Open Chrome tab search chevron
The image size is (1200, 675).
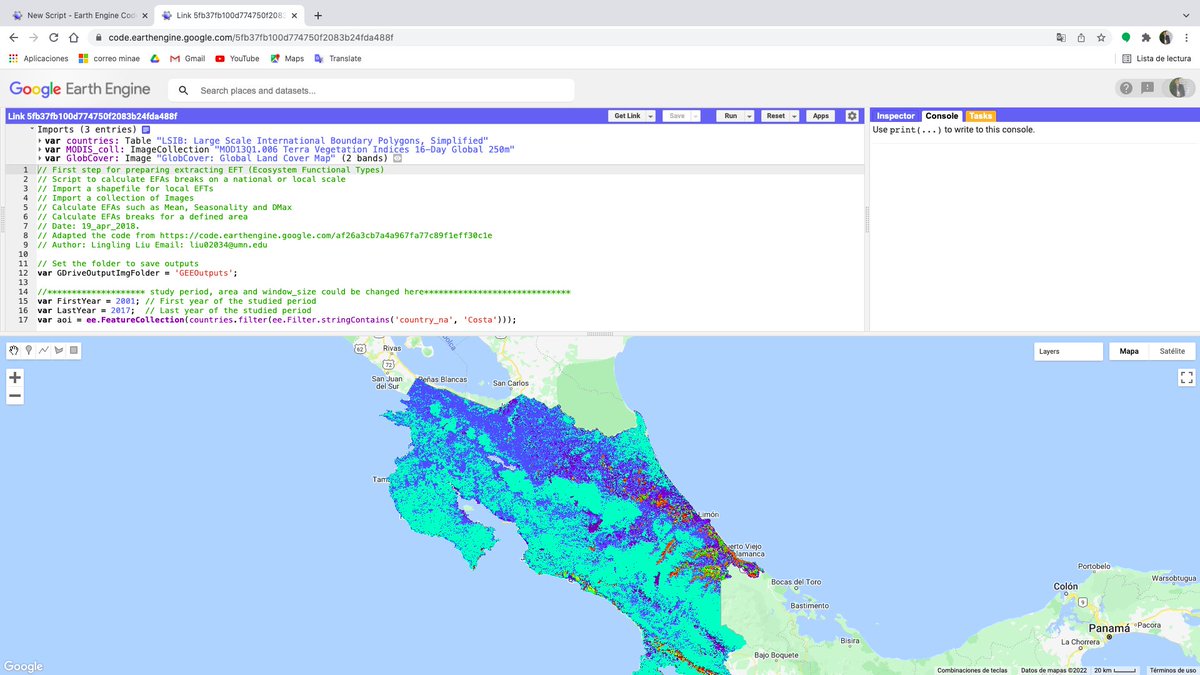click(x=1186, y=15)
